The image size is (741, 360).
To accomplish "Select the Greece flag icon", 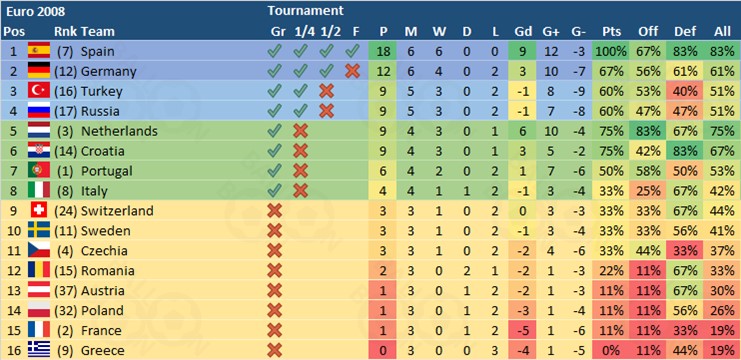I will pyautogui.click(x=39, y=350).
